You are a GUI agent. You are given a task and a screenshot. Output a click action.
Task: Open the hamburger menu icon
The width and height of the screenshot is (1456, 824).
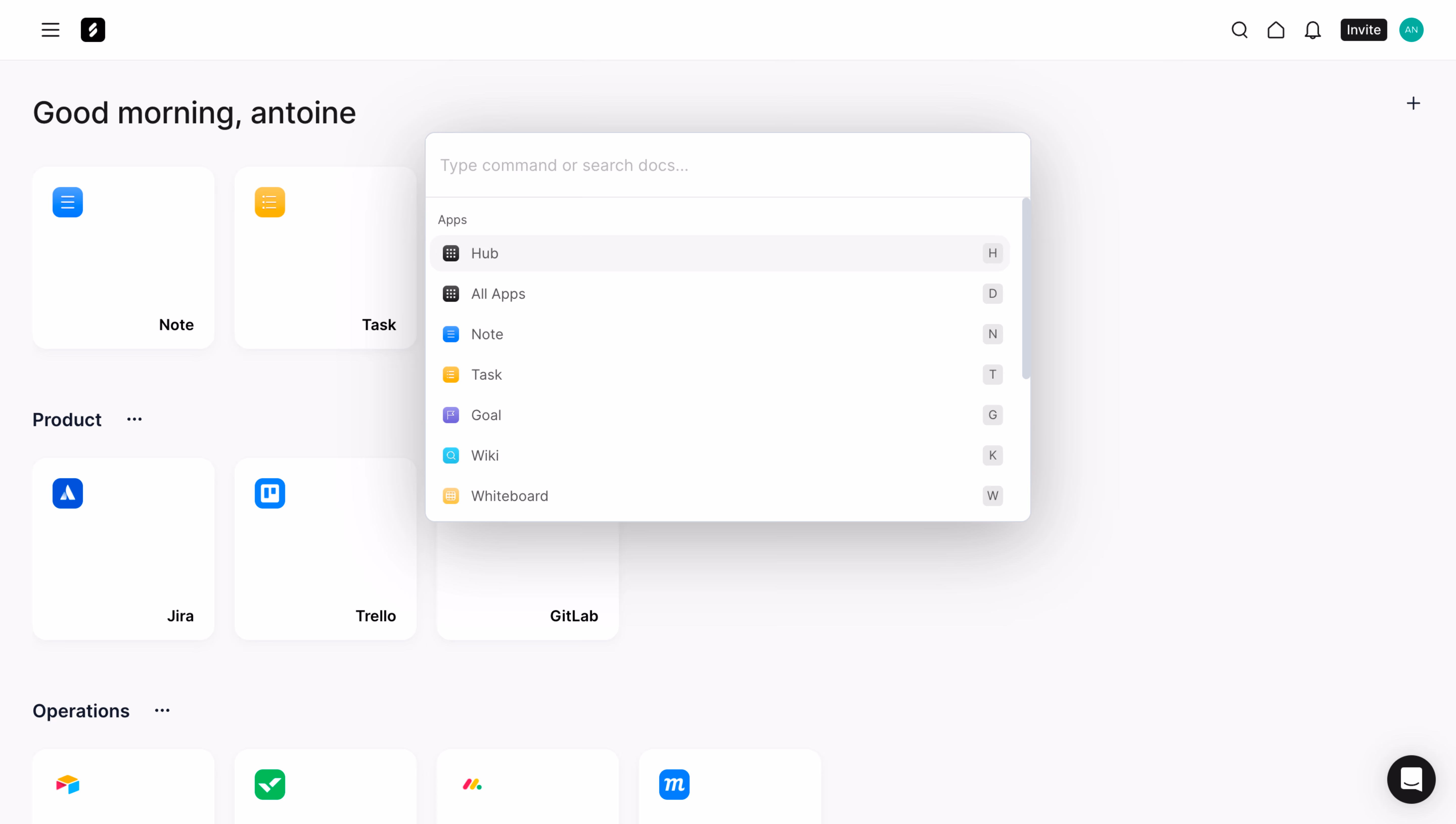50,30
